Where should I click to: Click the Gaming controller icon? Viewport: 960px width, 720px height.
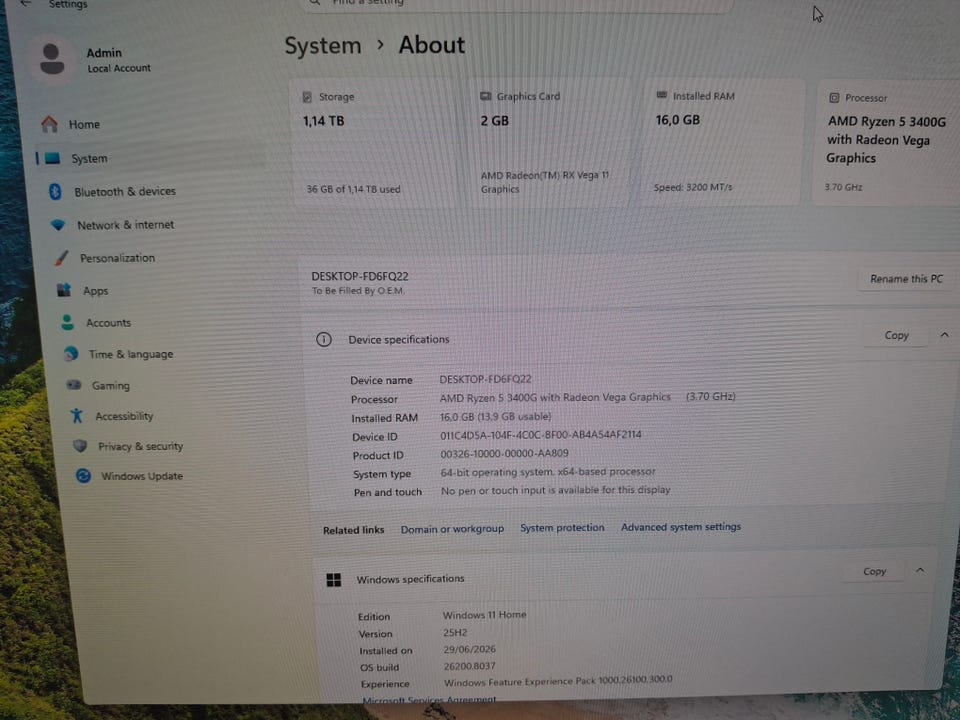tap(74, 385)
